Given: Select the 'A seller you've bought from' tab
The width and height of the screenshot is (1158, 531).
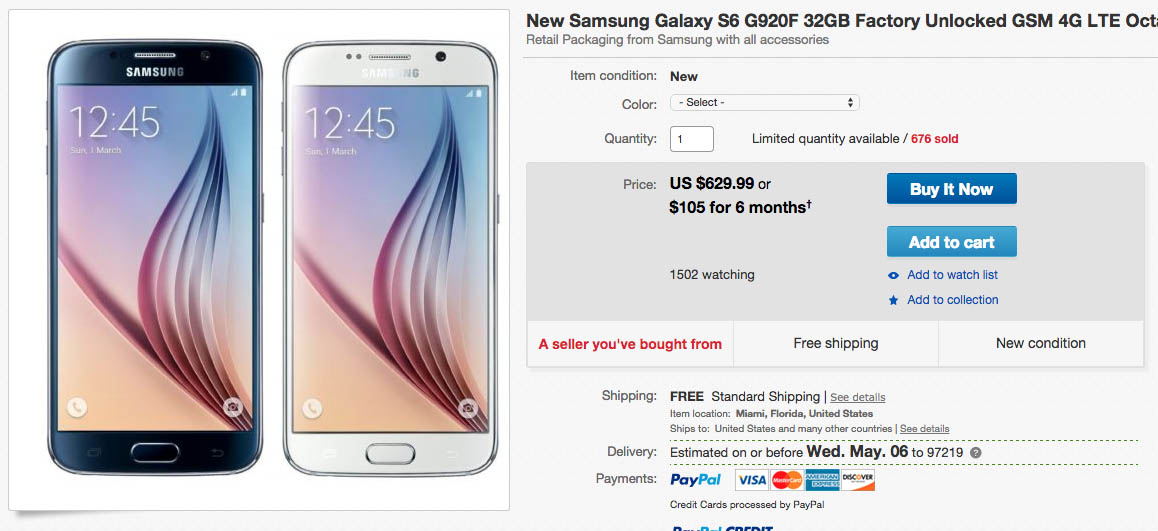Looking at the screenshot, I should click(x=630, y=344).
